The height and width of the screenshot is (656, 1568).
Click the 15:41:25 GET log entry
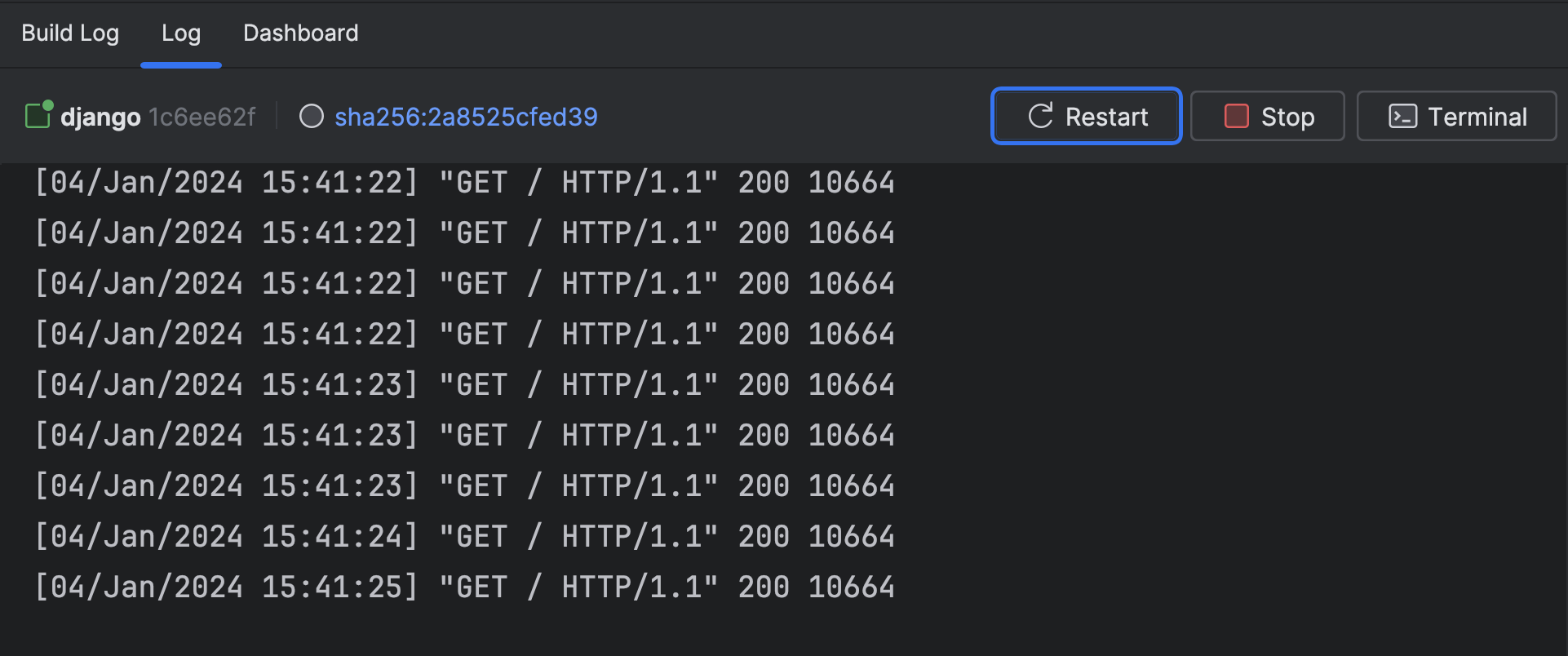point(464,587)
